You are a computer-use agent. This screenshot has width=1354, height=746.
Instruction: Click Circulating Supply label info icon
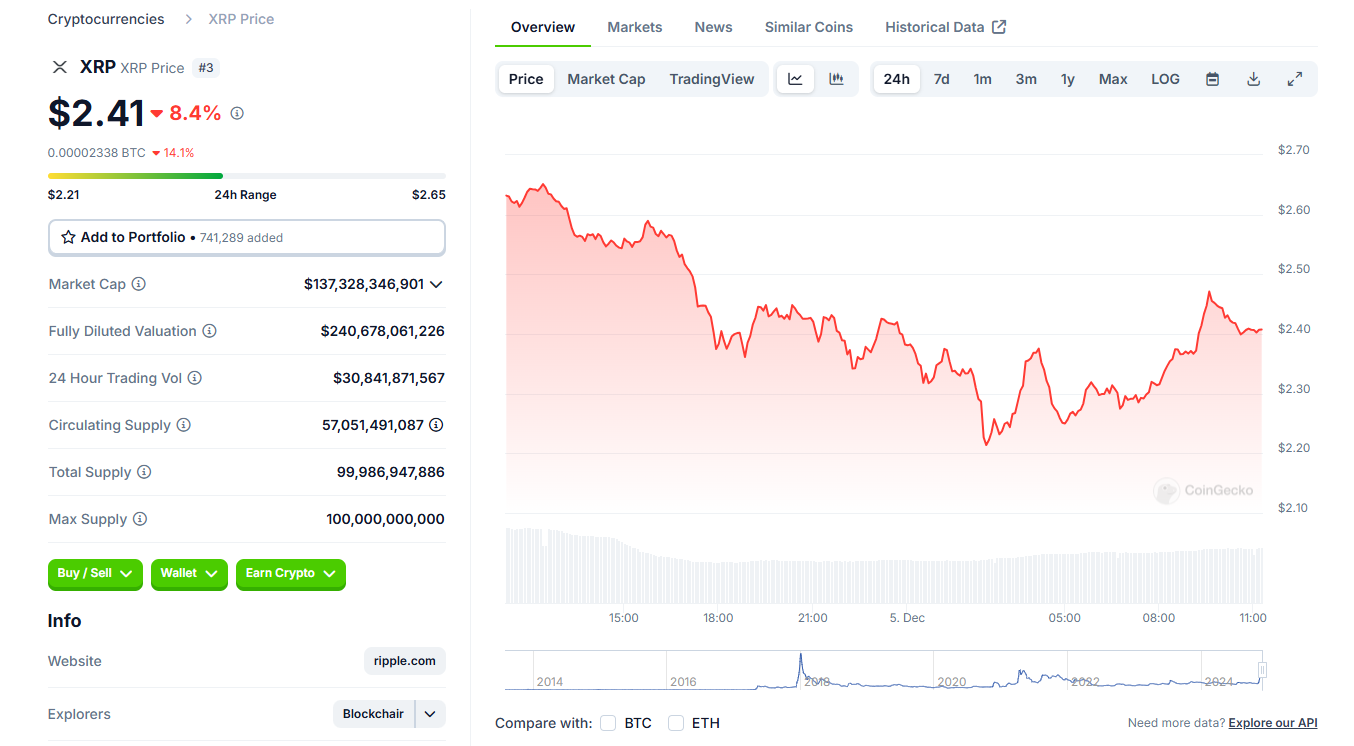pos(183,425)
